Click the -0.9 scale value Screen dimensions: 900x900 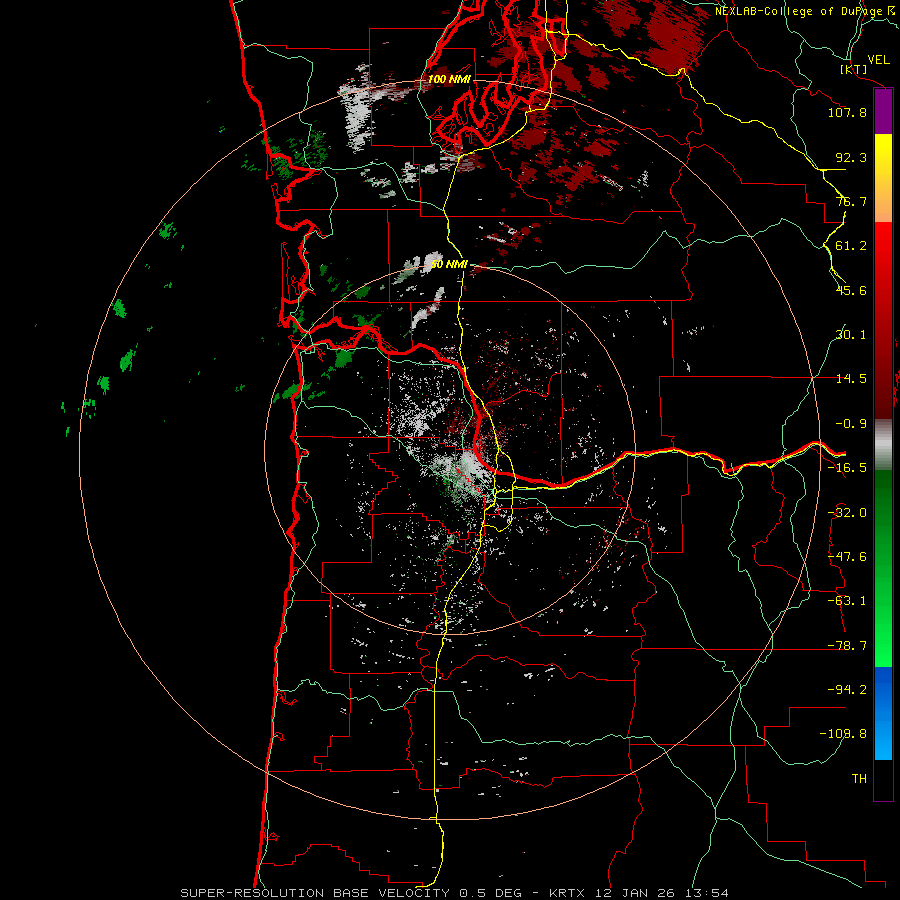[851, 424]
